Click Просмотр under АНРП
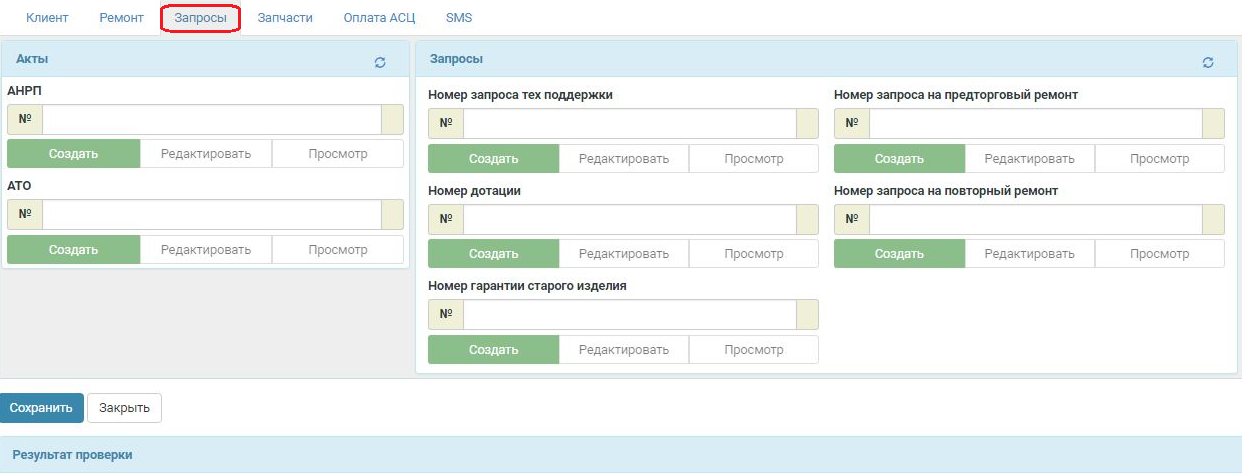This screenshot has width=1242, height=474. click(x=338, y=154)
